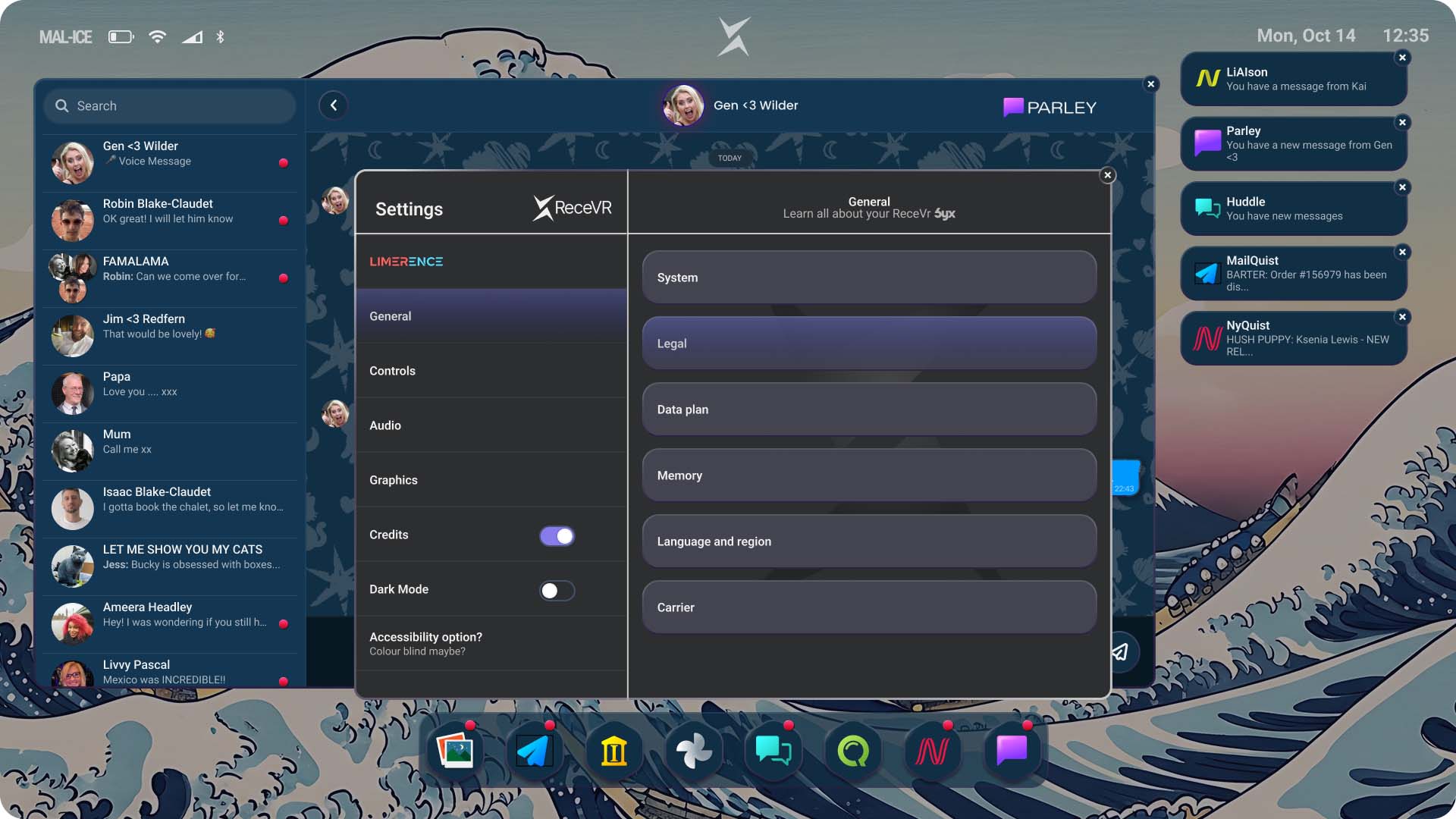Click the ReceVR logo at top center
This screenshot has height=819, width=1456.
pyautogui.click(x=734, y=36)
